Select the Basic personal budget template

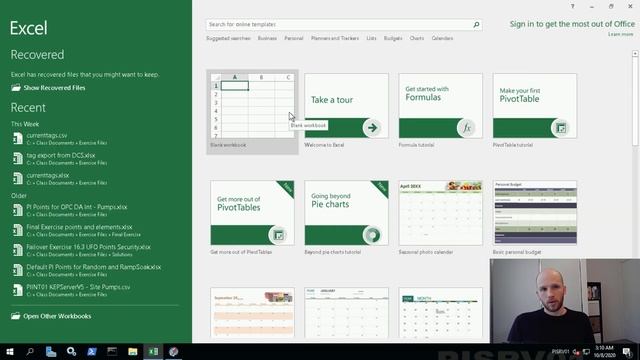(x=535, y=213)
